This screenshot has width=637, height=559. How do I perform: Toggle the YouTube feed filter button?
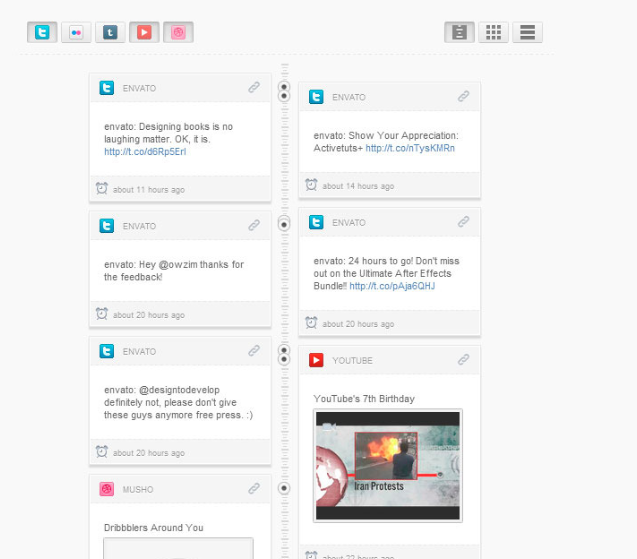[144, 32]
